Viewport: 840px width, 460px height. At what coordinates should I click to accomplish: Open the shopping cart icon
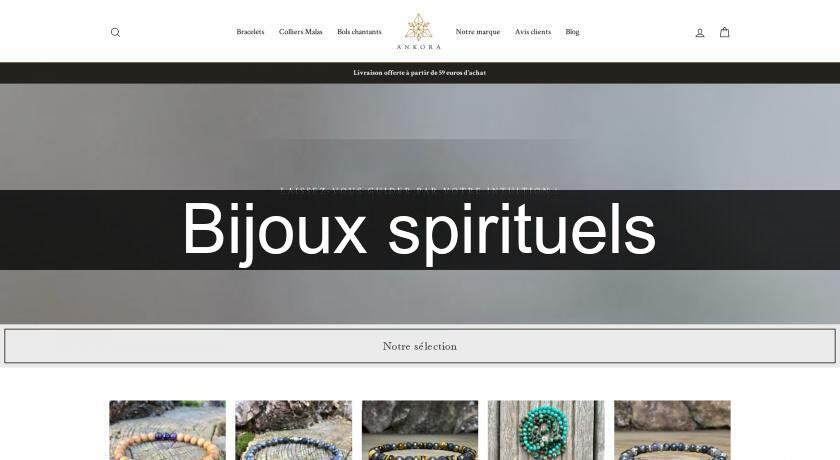pos(724,32)
